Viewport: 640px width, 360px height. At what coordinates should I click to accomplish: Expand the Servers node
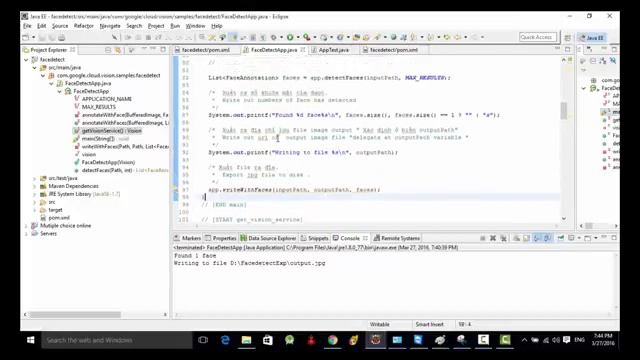tap(27, 233)
